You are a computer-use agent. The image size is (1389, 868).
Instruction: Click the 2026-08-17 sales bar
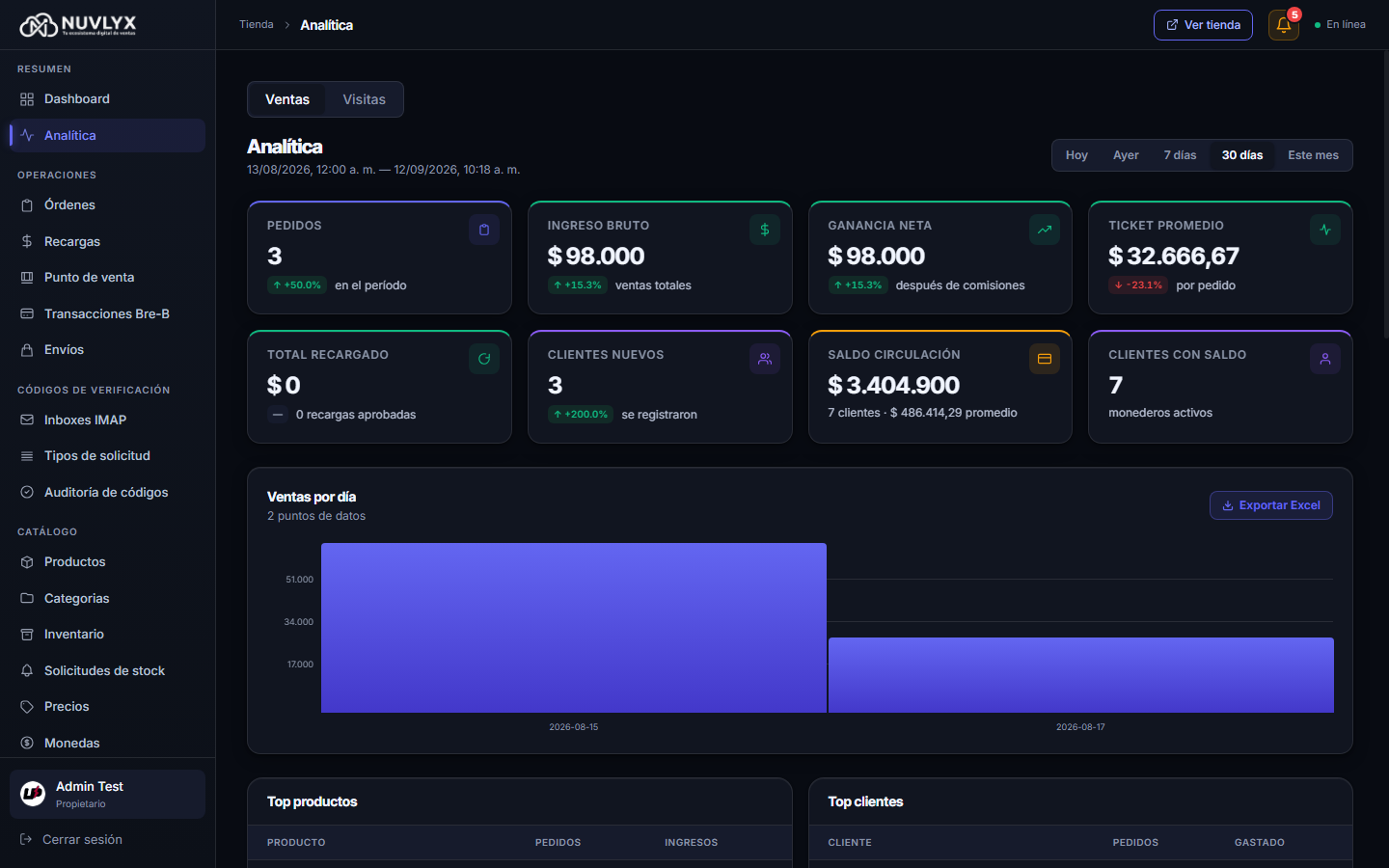coord(1081,675)
